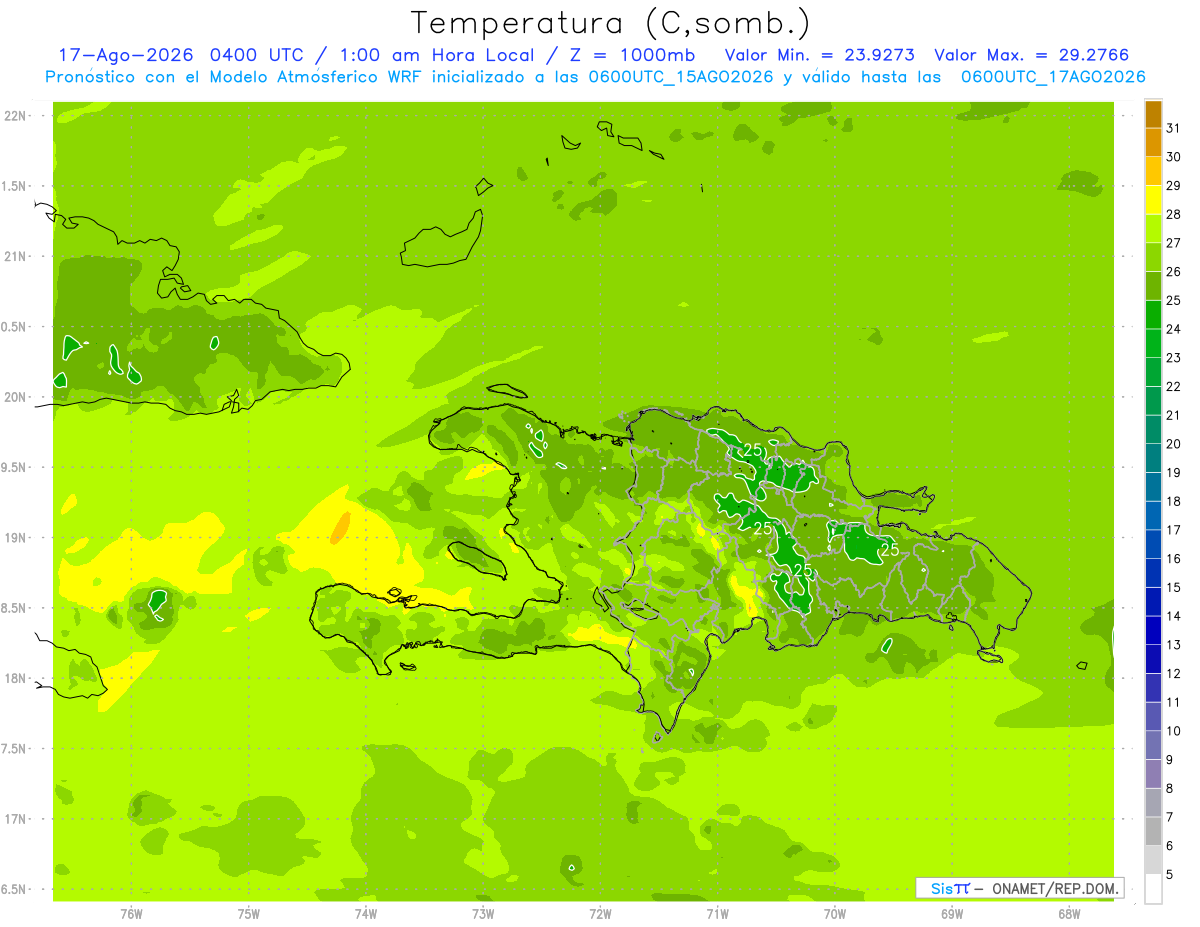
Task: Click the legend number '15'
Action: click(x=1174, y=588)
